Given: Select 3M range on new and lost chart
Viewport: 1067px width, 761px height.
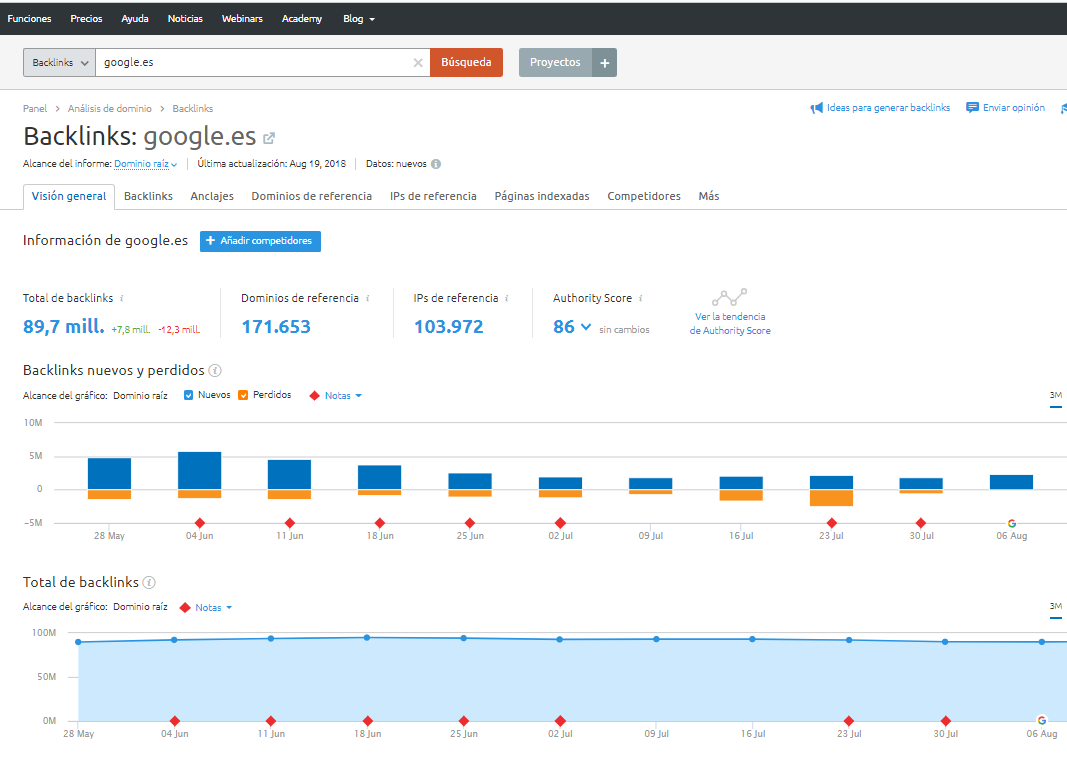Looking at the screenshot, I should pyautogui.click(x=1055, y=395).
